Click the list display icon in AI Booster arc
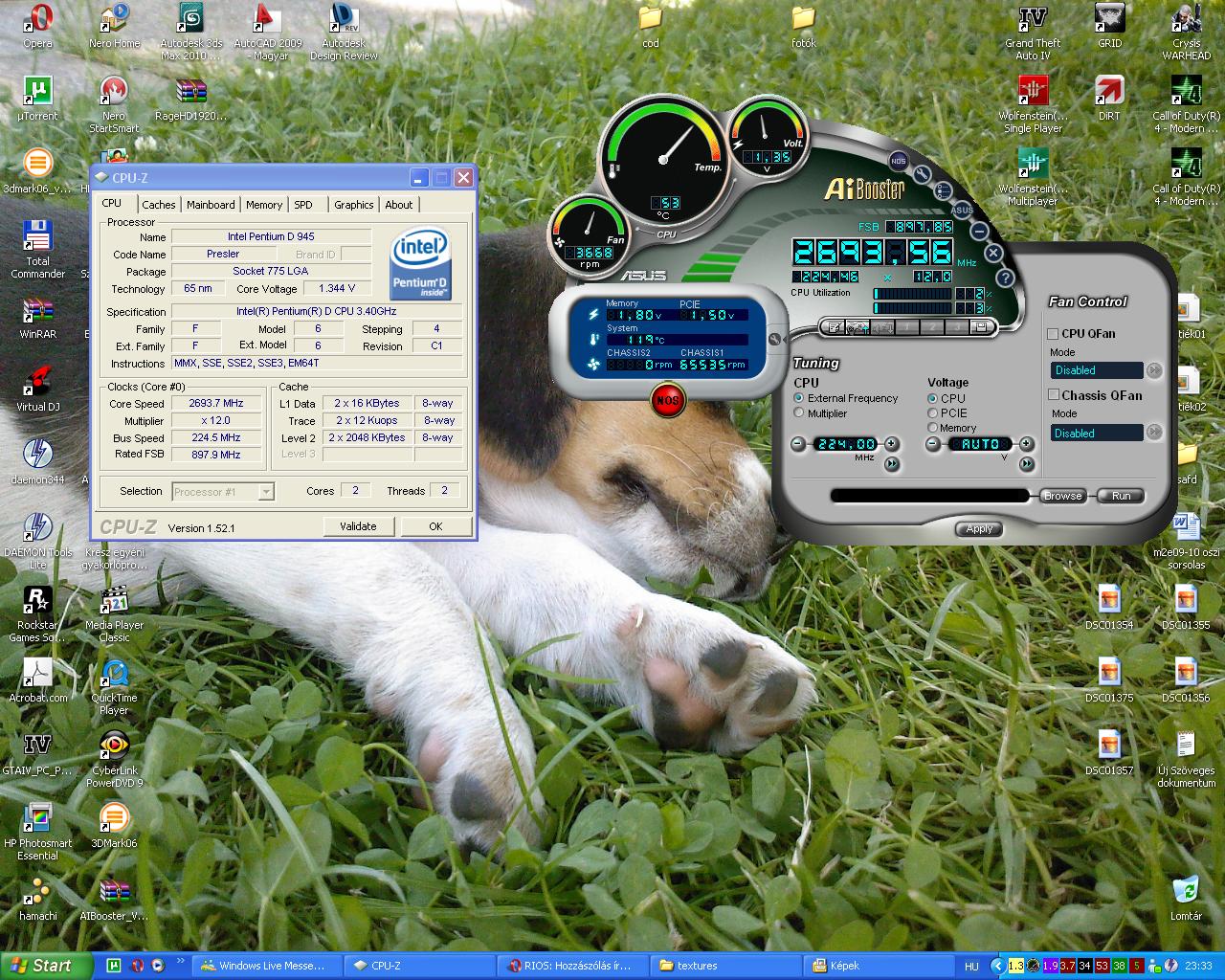1225x980 pixels. 943,190
